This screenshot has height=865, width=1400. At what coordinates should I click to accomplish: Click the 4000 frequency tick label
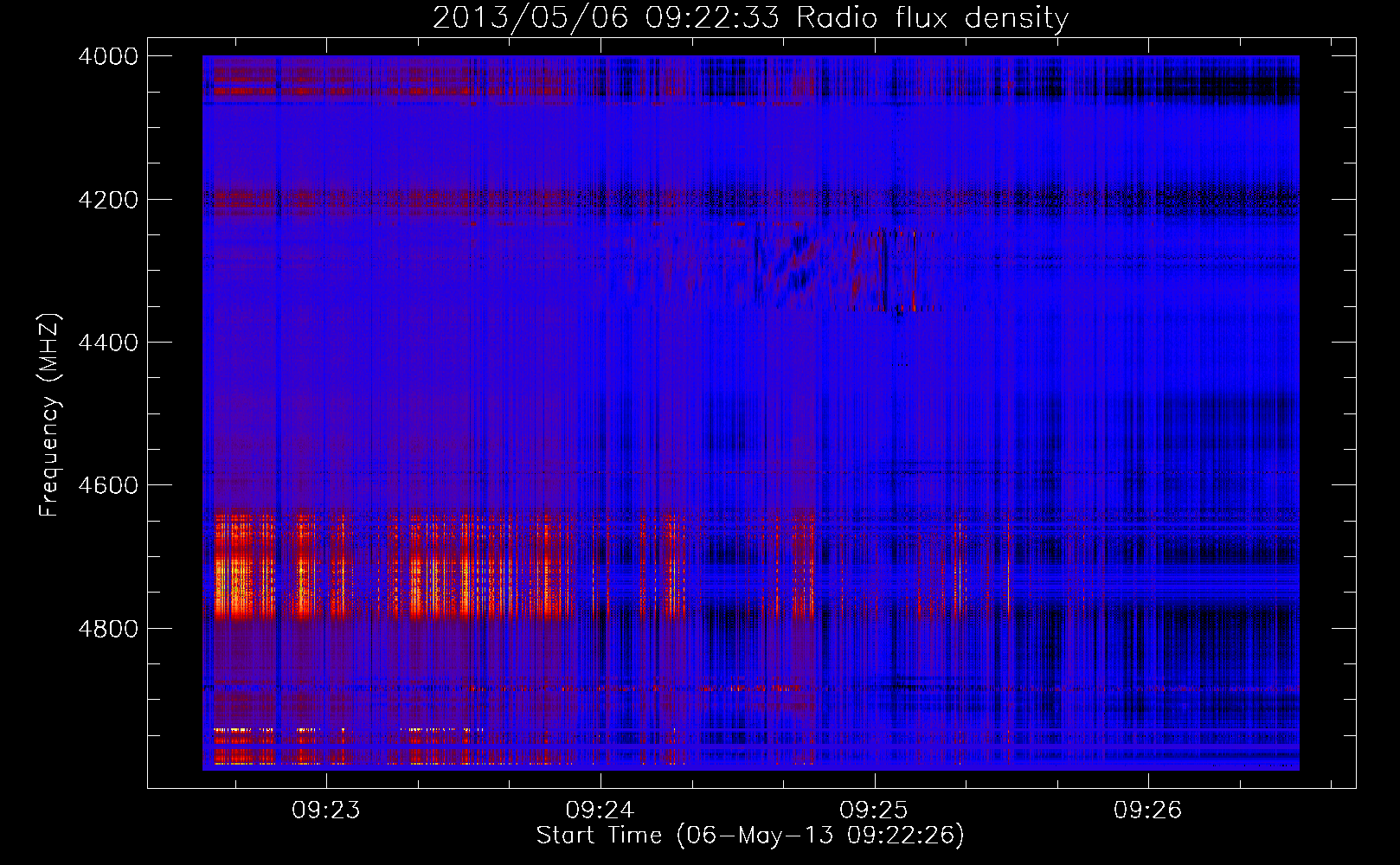click(x=108, y=56)
